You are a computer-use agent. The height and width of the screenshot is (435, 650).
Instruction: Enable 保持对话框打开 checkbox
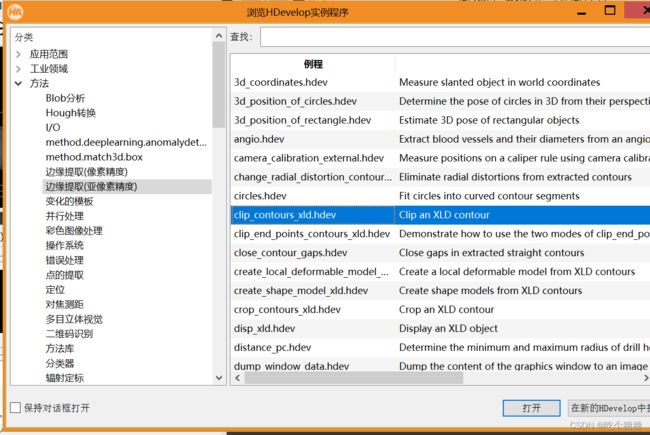[x=15, y=408]
